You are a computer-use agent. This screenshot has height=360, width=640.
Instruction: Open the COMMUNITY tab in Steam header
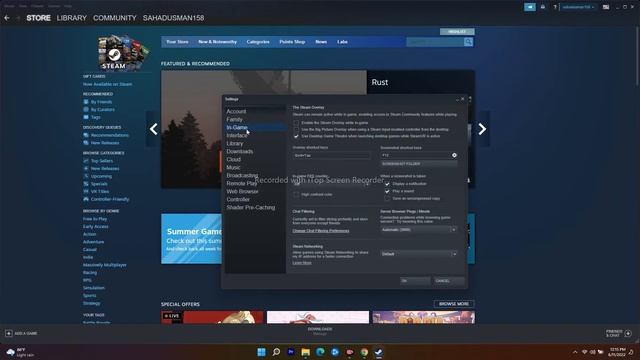click(x=115, y=18)
